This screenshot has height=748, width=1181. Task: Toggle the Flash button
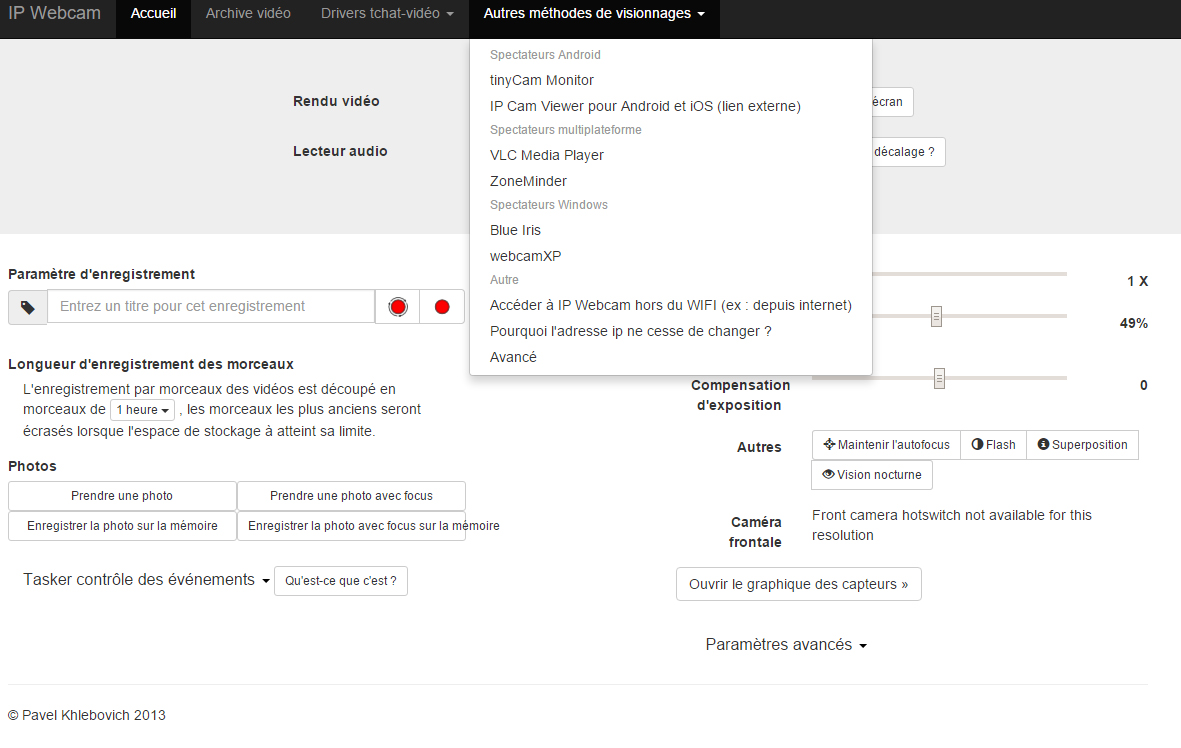(993, 444)
